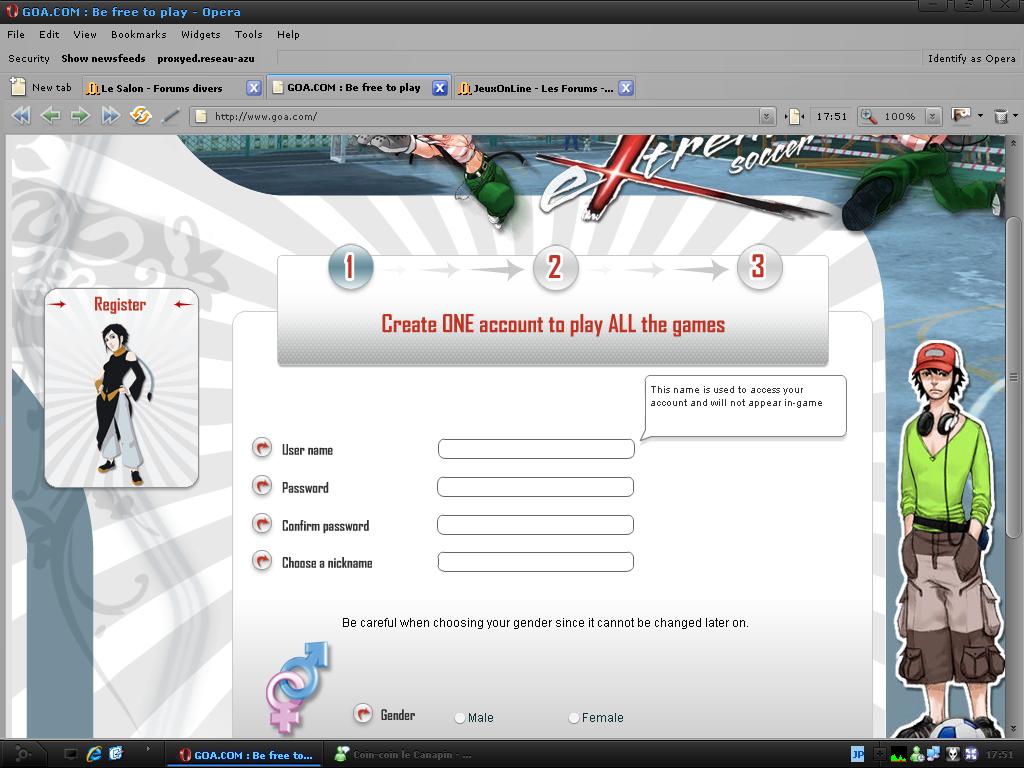Close the Le Salon - Forums divers tab
This screenshot has height=768, width=1024.
click(253, 88)
